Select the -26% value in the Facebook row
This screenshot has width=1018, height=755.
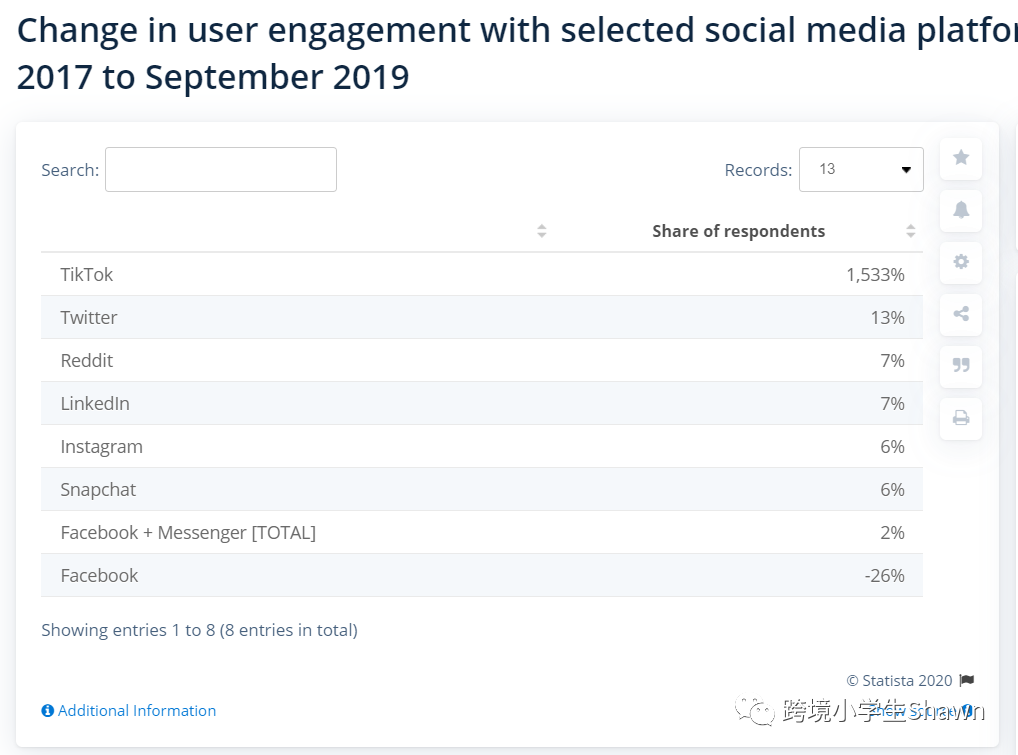click(884, 576)
